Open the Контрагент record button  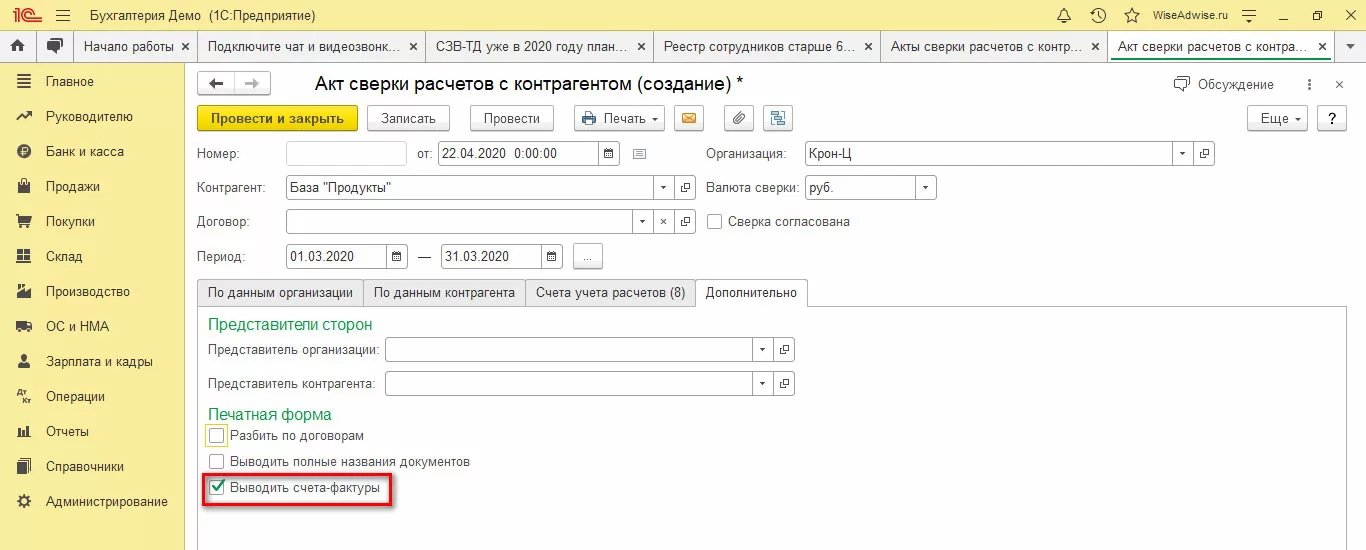[686, 187]
